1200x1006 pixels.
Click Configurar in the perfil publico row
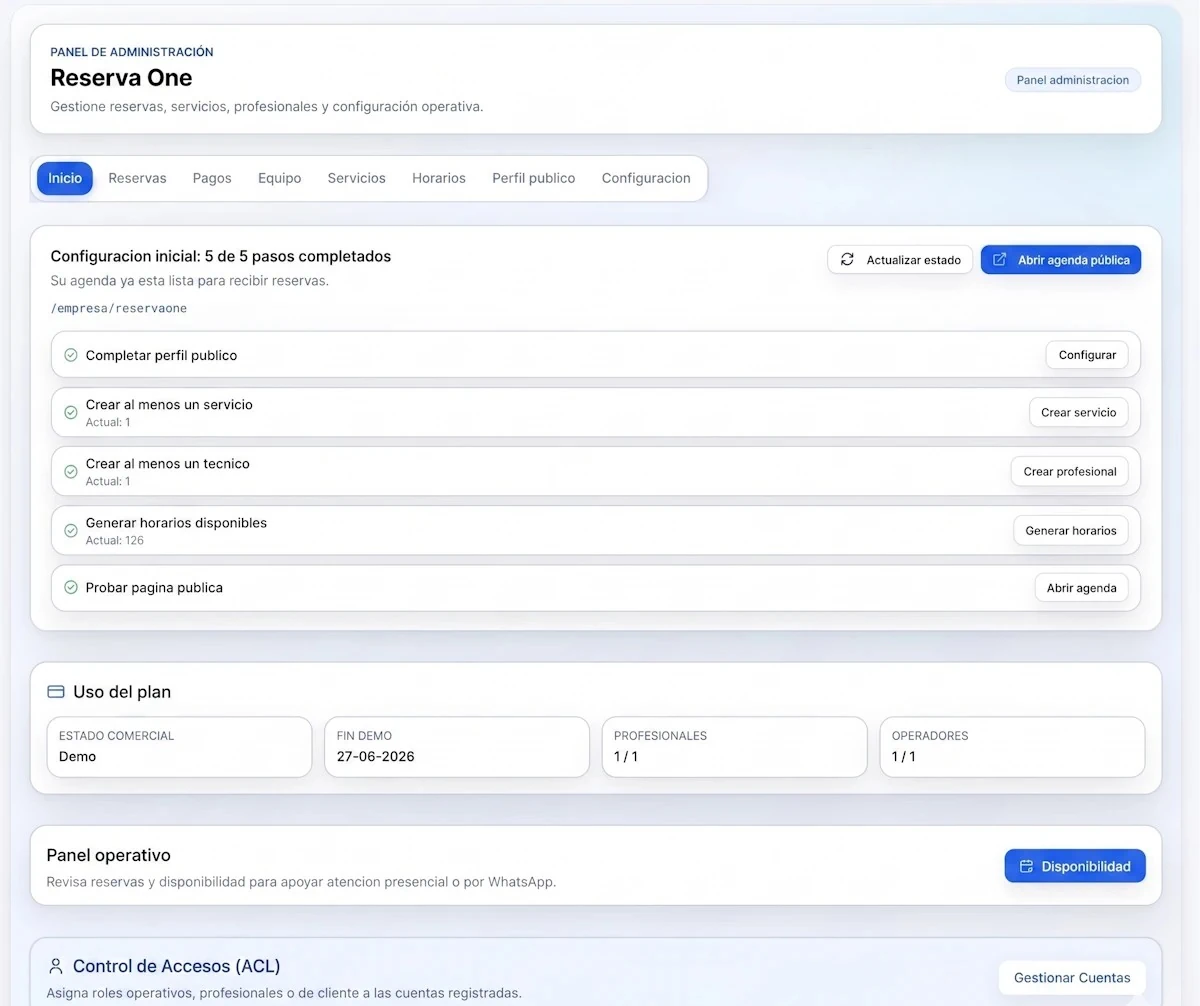pos(1087,355)
